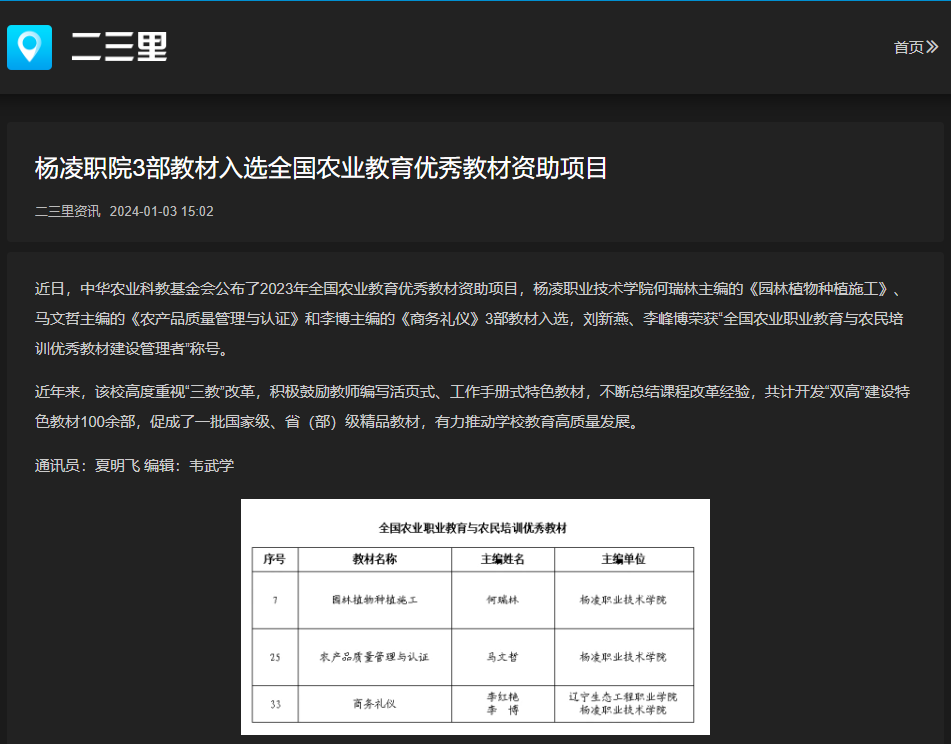Select the 园林植物种植施工 table cell
The height and width of the screenshot is (744, 951).
click(x=374, y=600)
